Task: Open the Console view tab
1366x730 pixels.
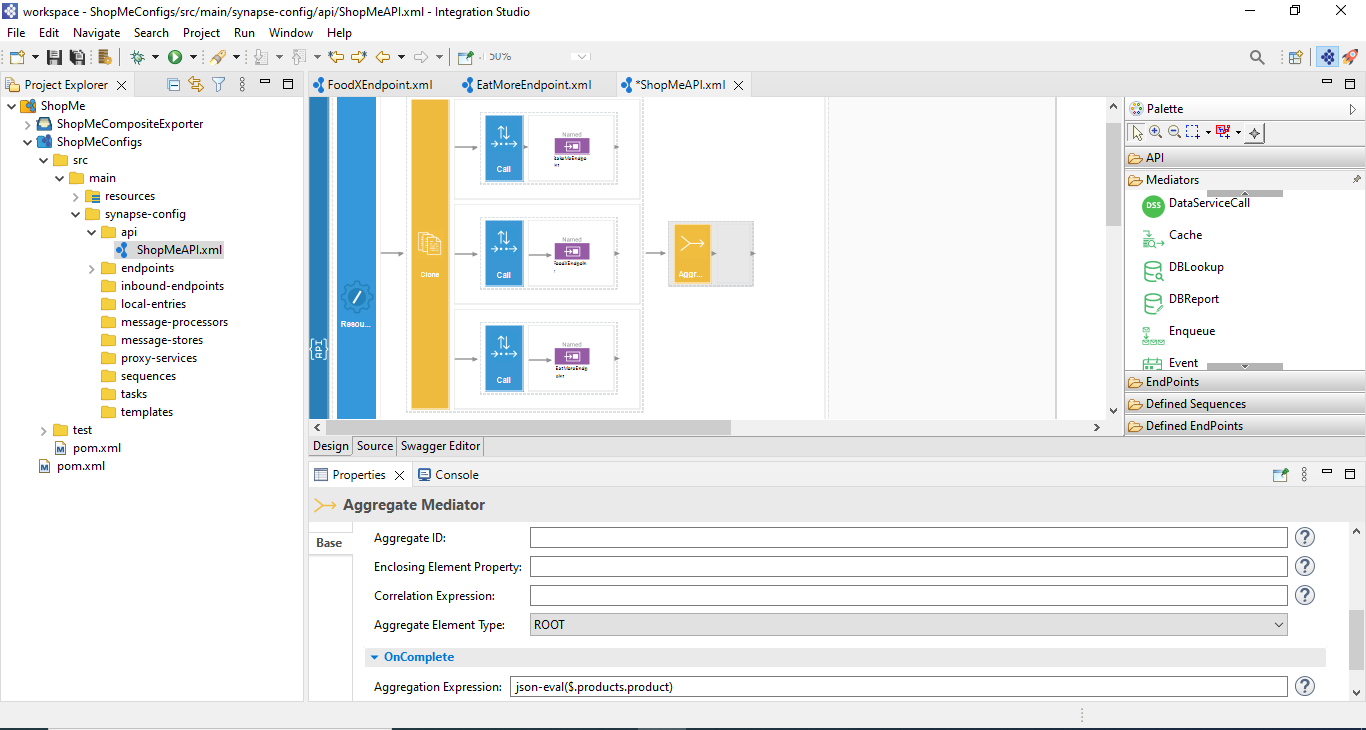Action: (448, 475)
